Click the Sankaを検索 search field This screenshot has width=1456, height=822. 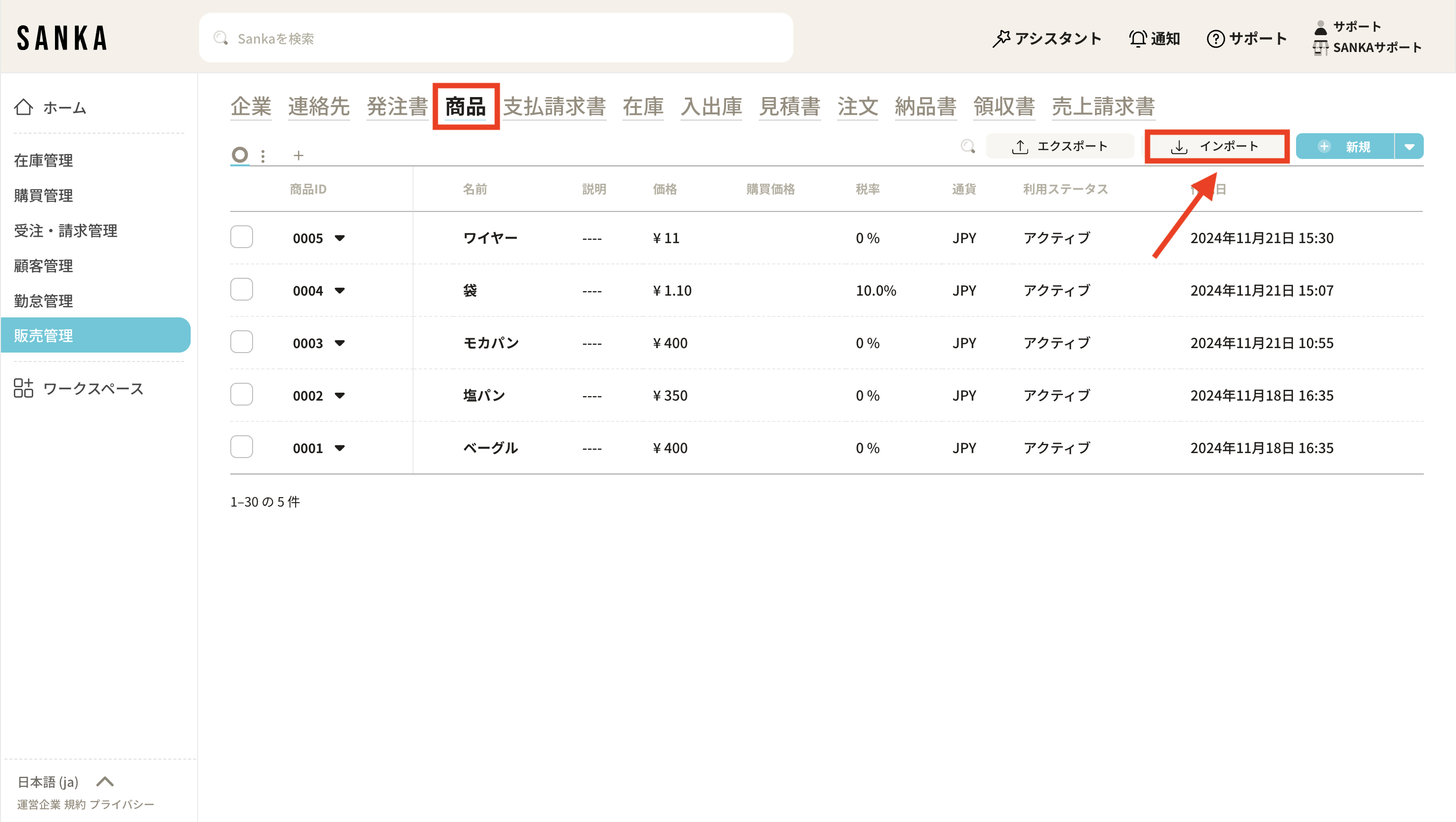point(496,39)
